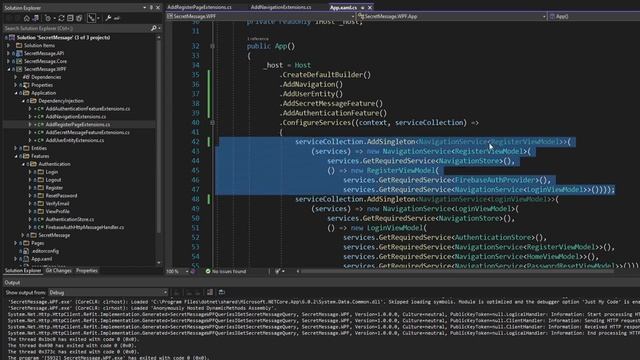This screenshot has width=640, height=360.
Task: Click the Search Solution Explorer input field
Action: [x=76, y=28]
